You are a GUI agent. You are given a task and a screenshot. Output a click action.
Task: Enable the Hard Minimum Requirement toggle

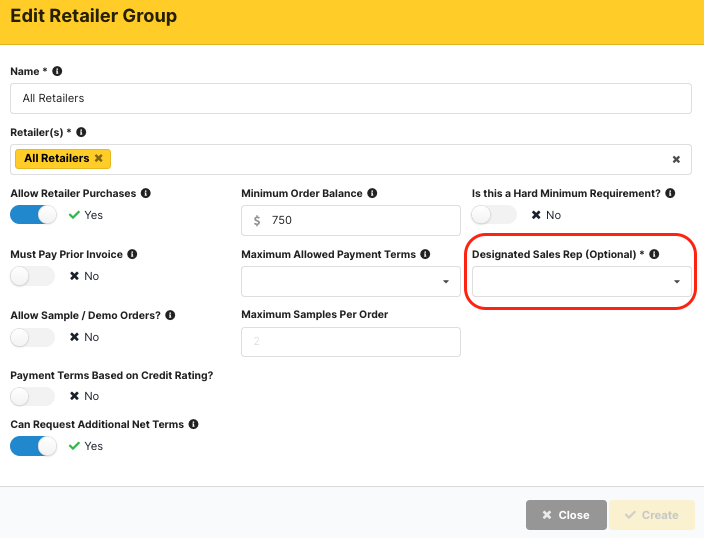point(494,215)
